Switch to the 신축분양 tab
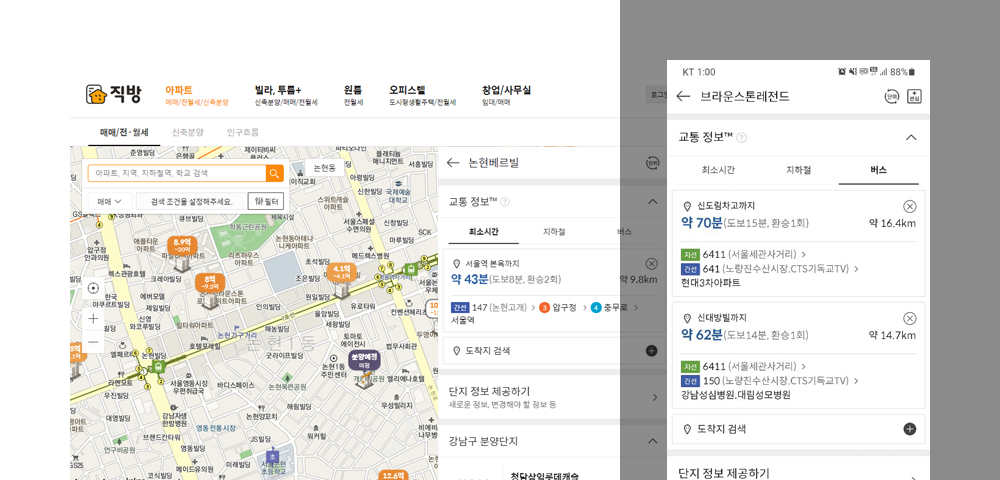1000x480 pixels. [x=188, y=133]
